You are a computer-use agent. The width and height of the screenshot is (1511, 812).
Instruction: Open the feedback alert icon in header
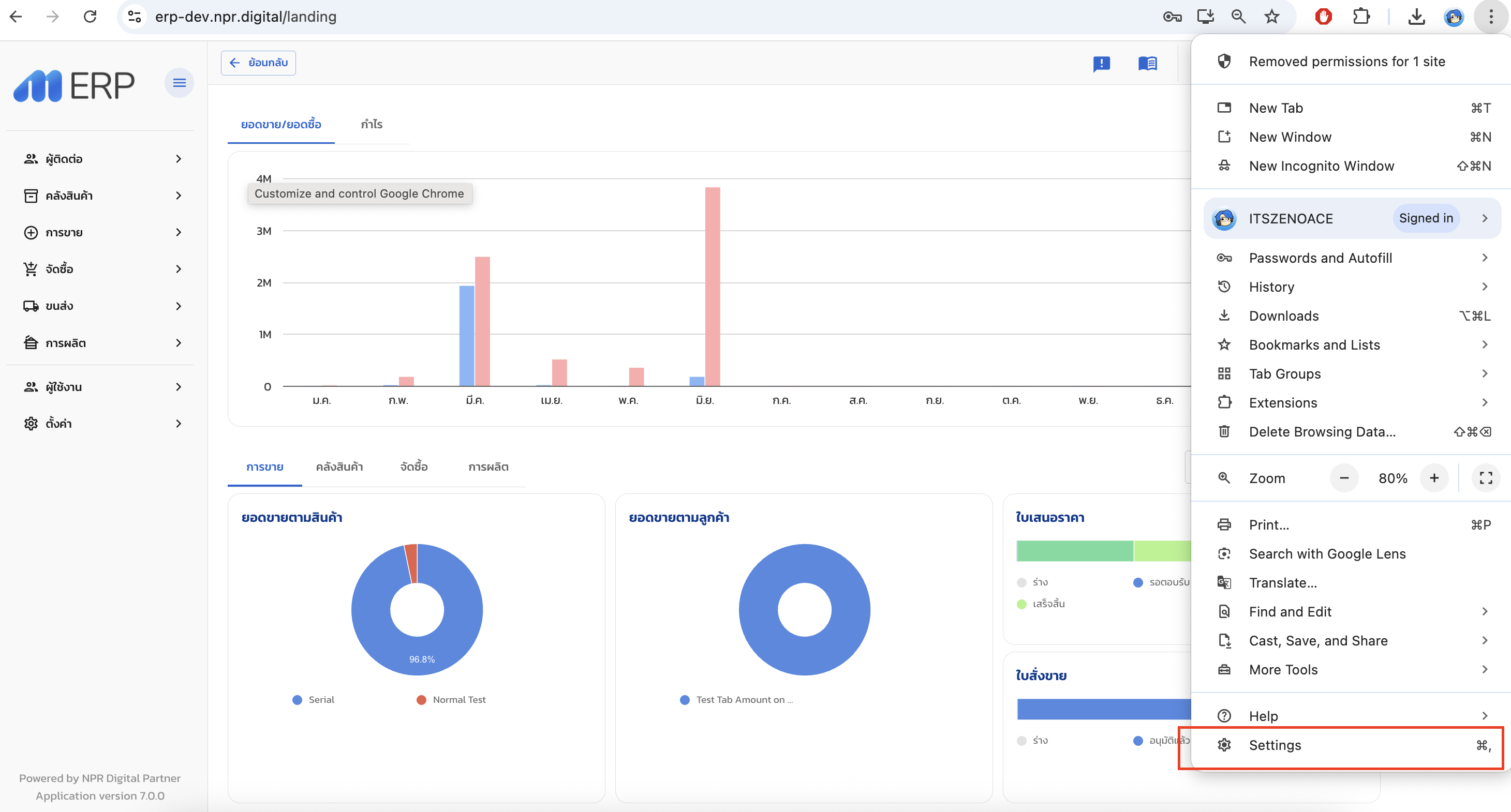click(1101, 63)
